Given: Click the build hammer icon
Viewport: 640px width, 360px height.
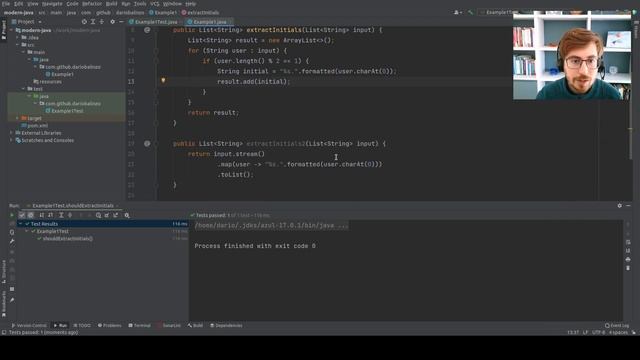Looking at the screenshot, I should point(471,13).
